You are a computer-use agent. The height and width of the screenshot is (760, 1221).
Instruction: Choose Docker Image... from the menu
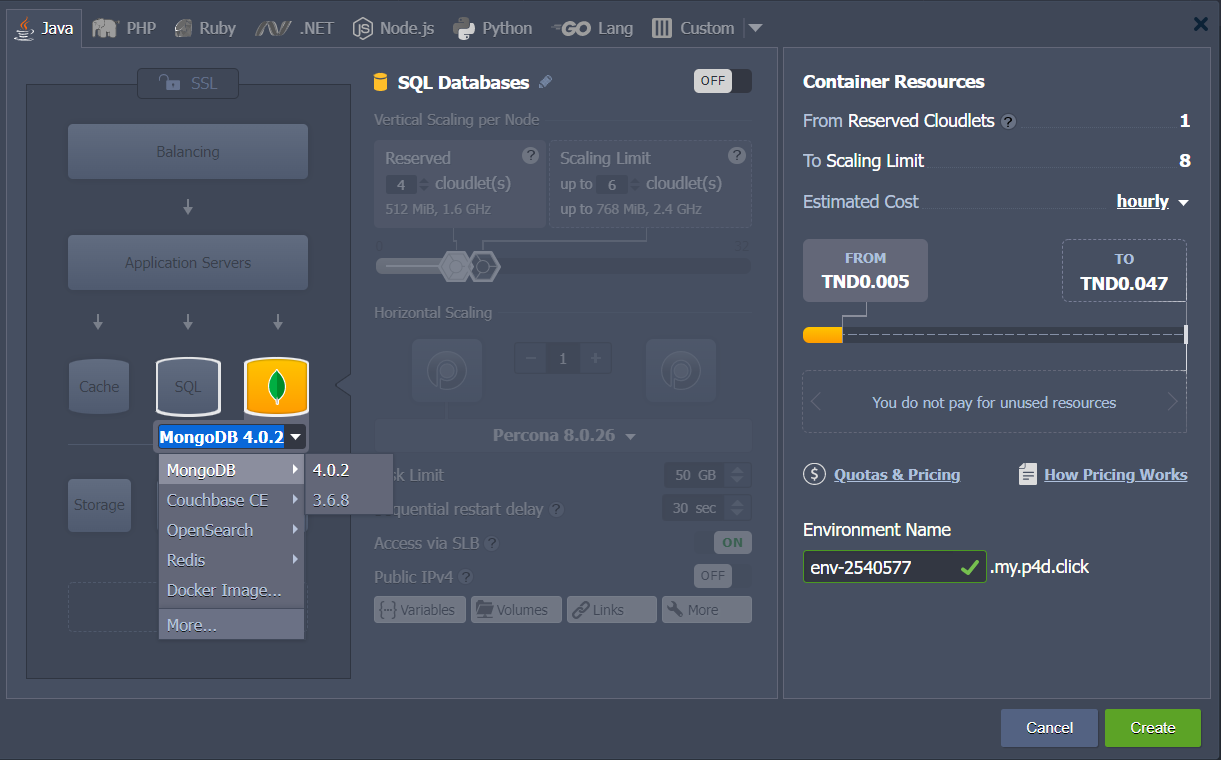click(232, 590)
